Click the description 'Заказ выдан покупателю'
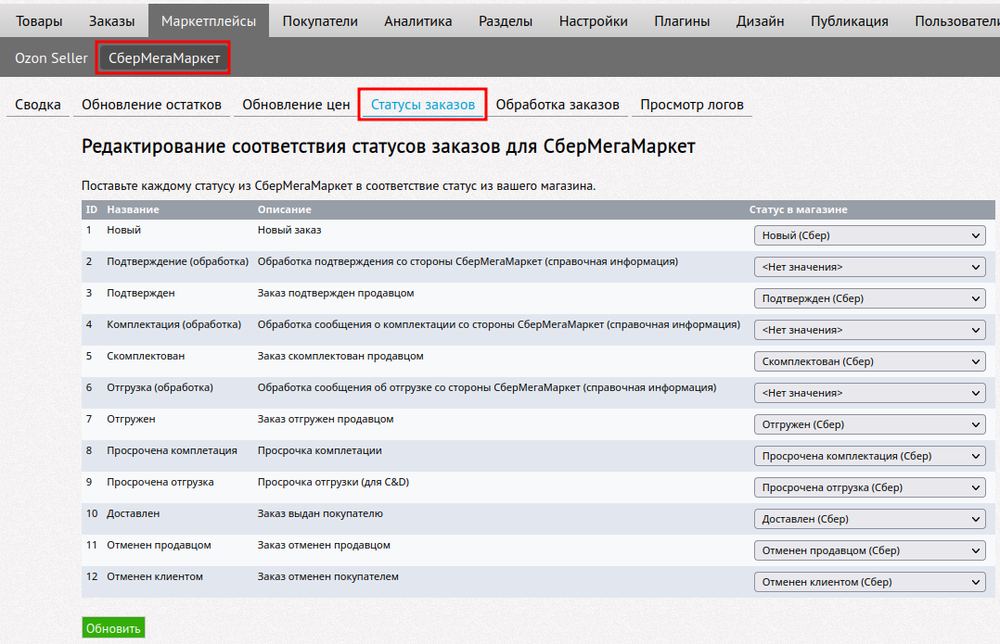1000x644 pixels. pos(320,514)
